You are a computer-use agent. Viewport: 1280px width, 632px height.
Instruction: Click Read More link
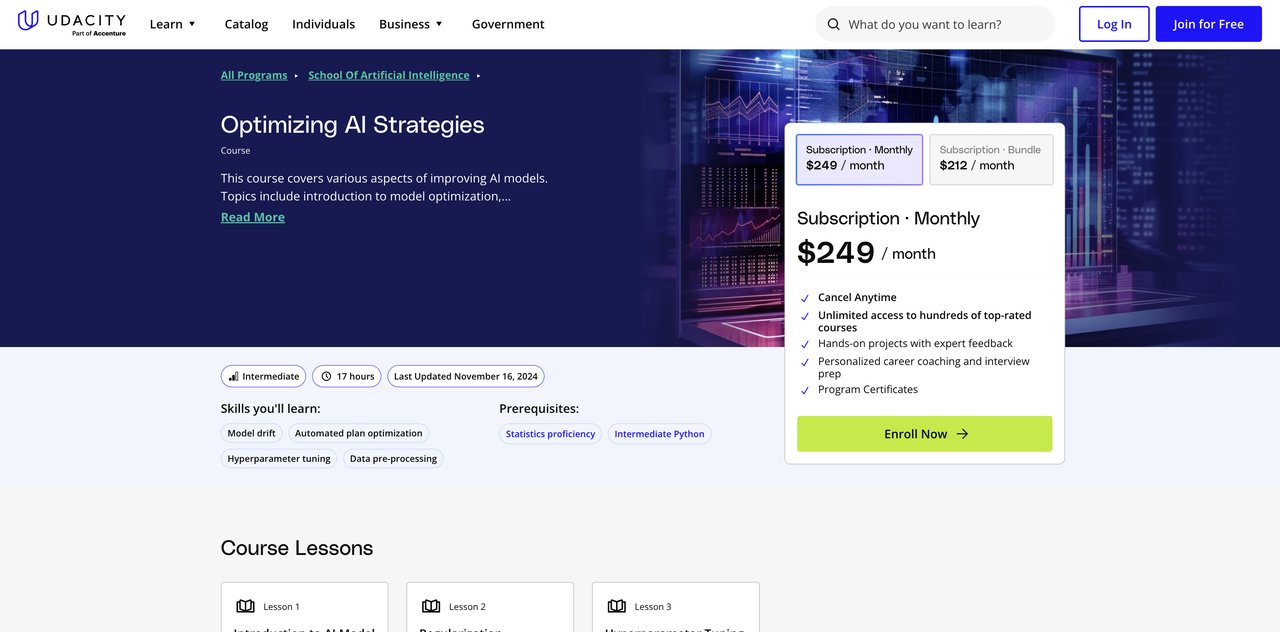[253, 217]
